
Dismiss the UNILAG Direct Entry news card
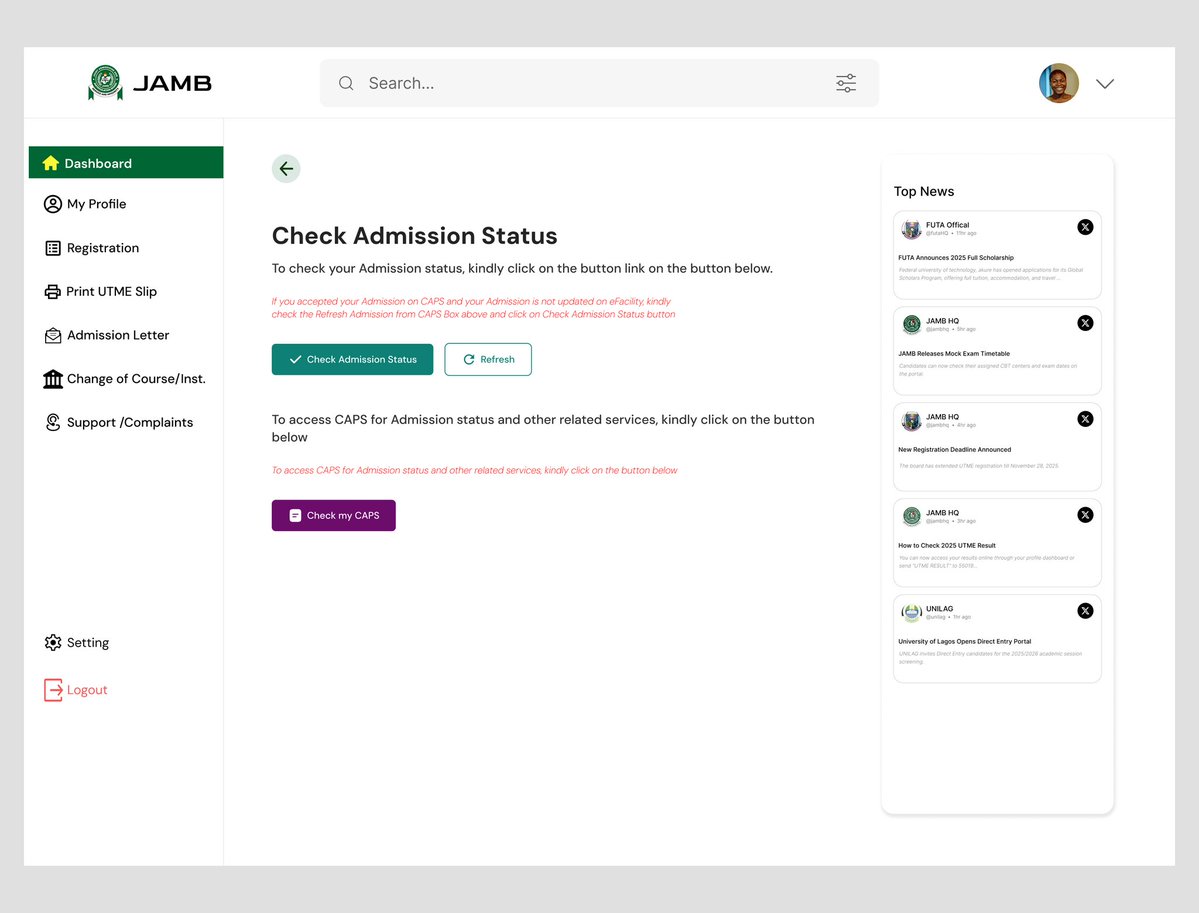point(1085,610)
